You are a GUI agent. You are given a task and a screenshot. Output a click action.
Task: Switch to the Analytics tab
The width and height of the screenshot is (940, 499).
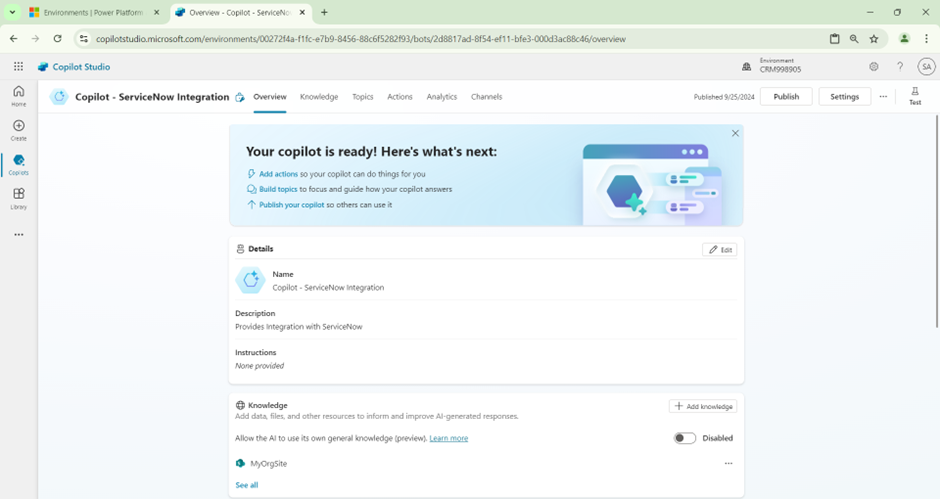pos(441,97)
